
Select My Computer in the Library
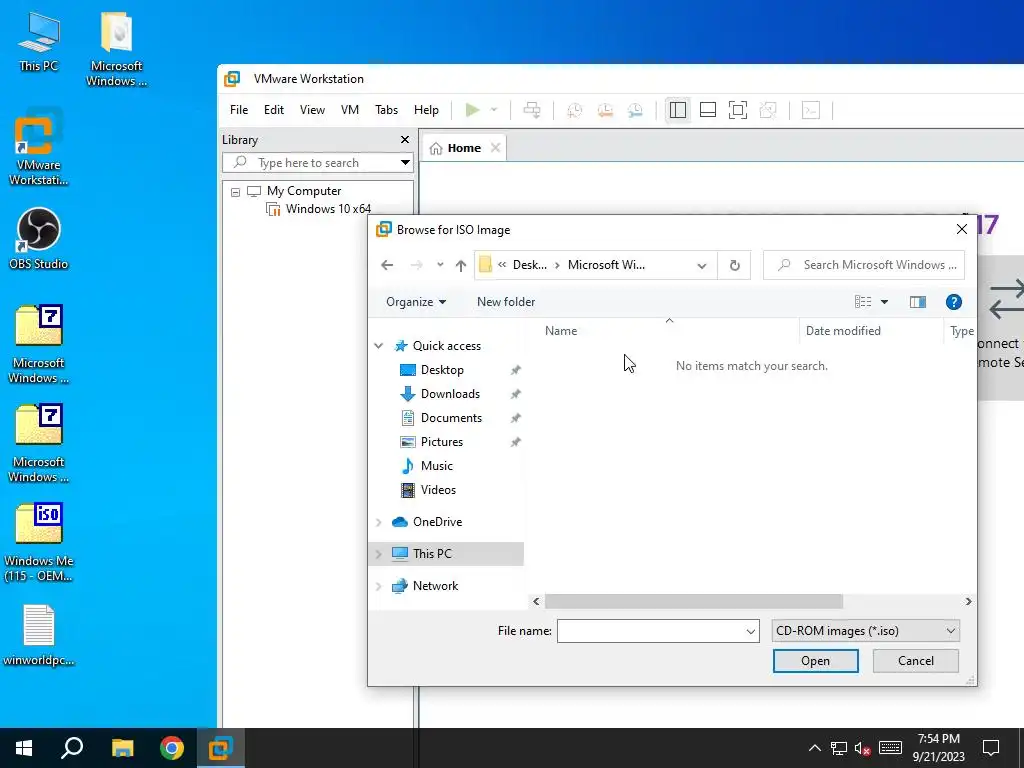294,191
